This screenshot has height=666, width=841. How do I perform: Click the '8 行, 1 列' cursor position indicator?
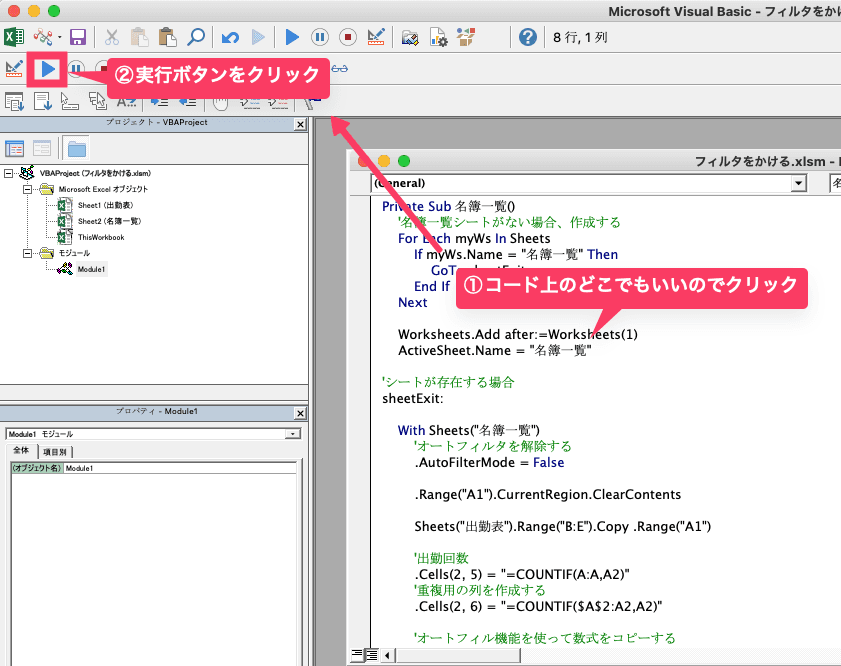point(580,38)
